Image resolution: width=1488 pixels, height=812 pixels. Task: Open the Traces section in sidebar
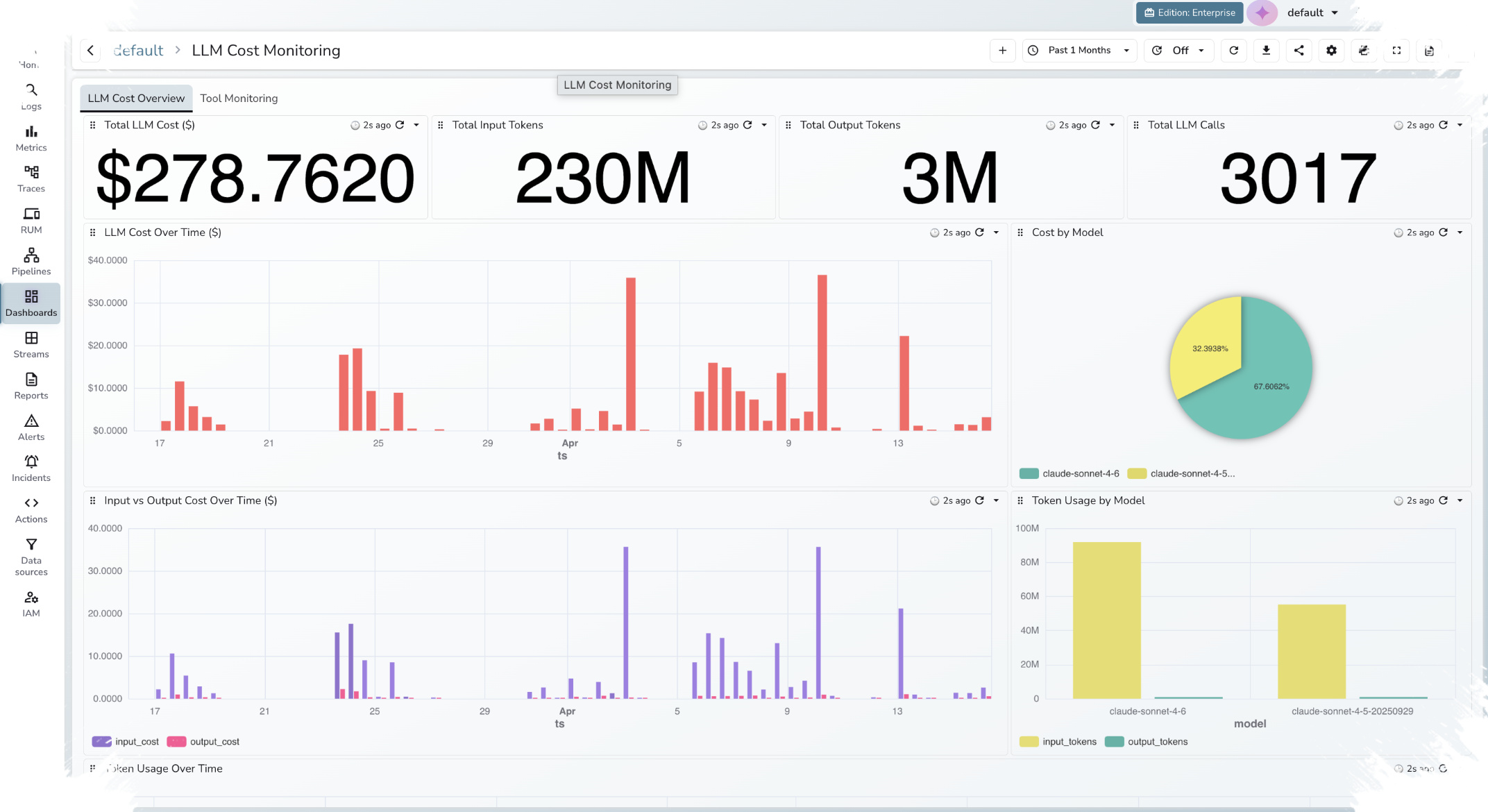point(31,178)
